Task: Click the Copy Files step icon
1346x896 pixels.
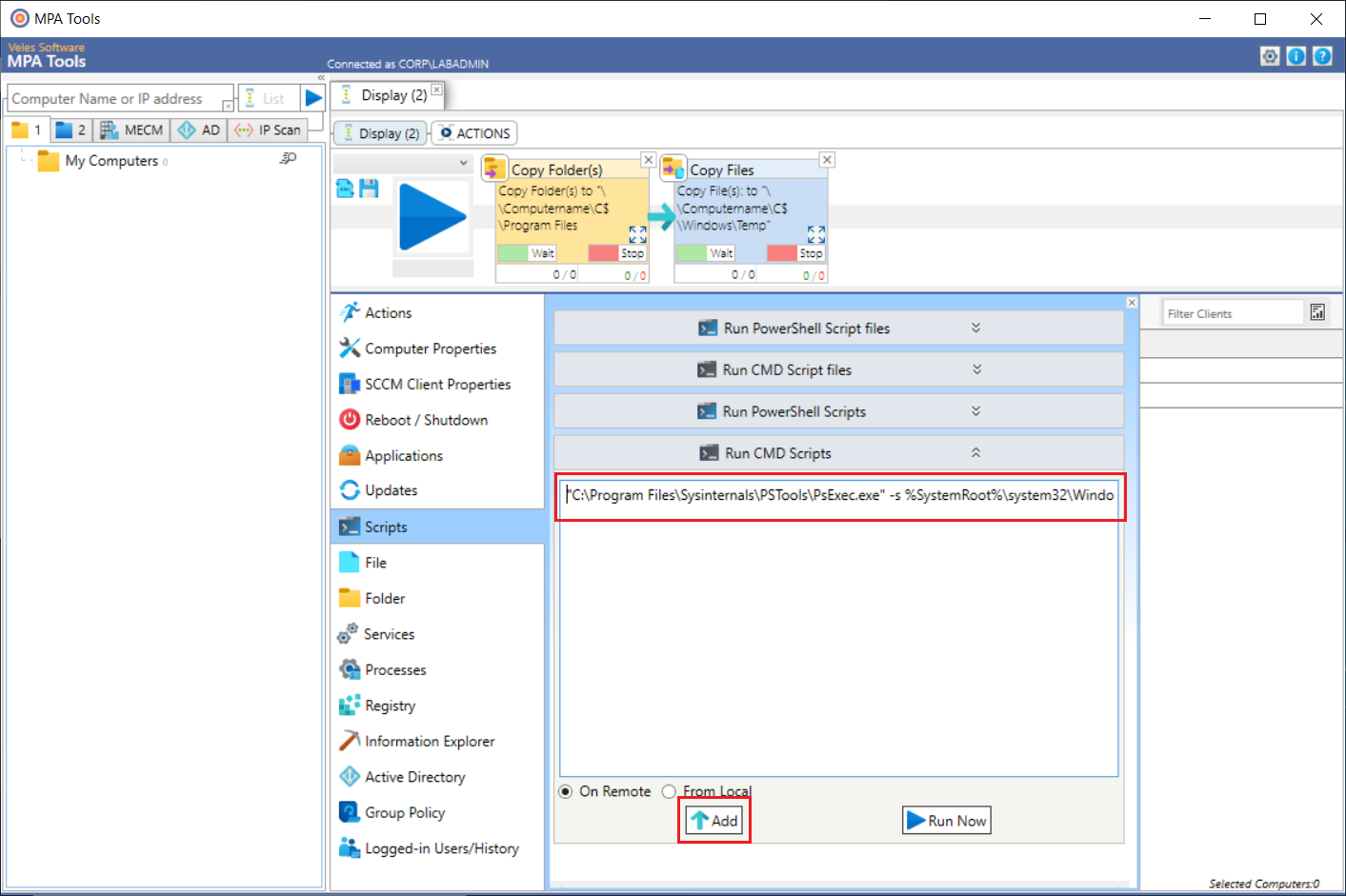Action: [673, 169]
